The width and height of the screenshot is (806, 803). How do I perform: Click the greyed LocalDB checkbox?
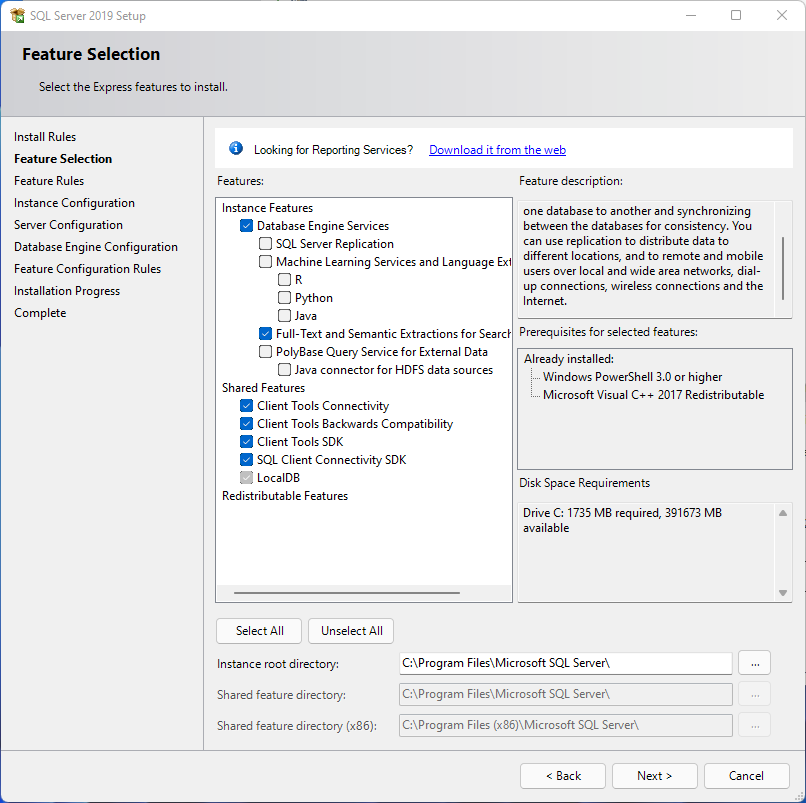click(246, 478)
